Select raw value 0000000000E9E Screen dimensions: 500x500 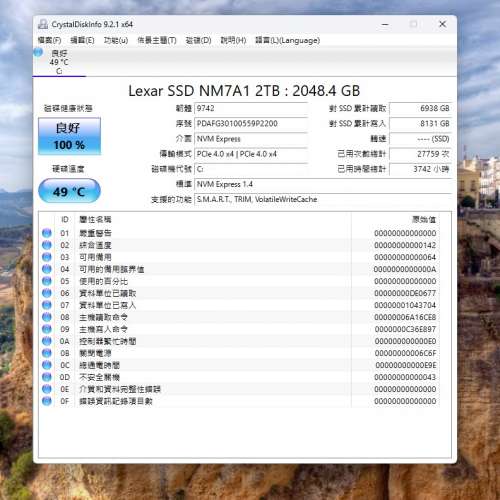(x=406, y=365)
